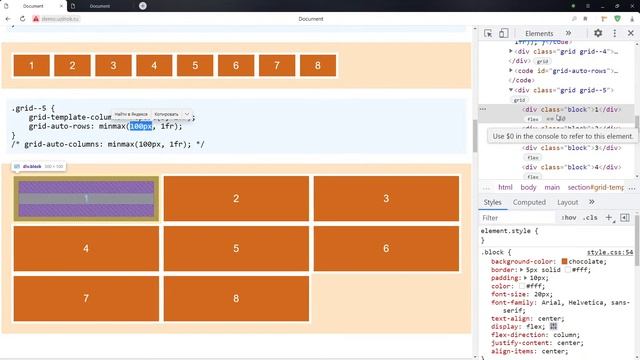Select section#grid-temp breadcrumb item
Image resolution: width=640 pixels, height=360 pixels.
(x=596, y=187)
